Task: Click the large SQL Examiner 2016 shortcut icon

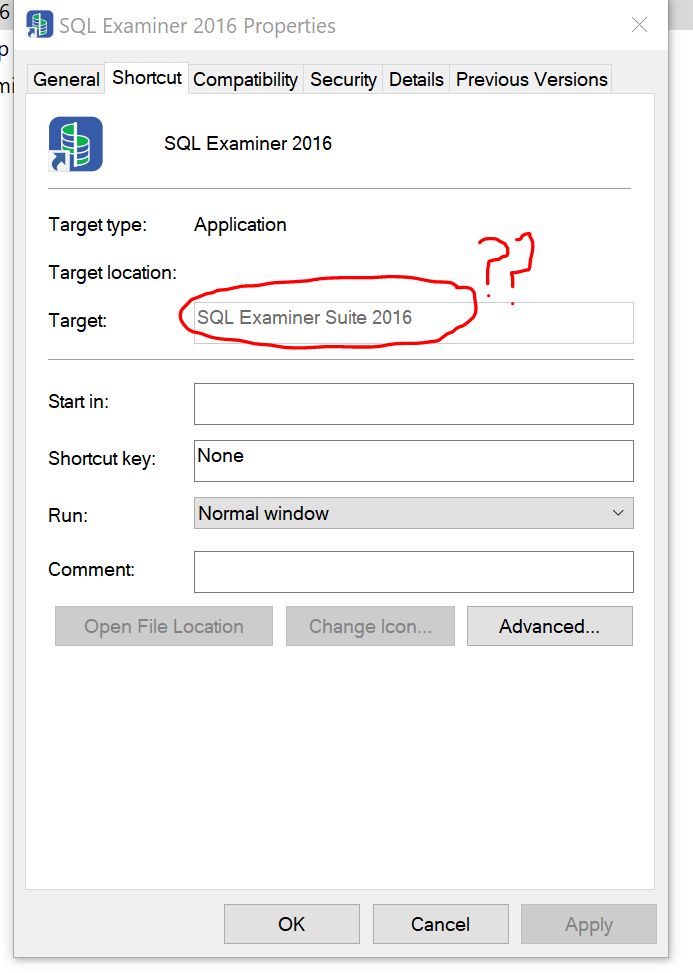Action: (76, 144)
